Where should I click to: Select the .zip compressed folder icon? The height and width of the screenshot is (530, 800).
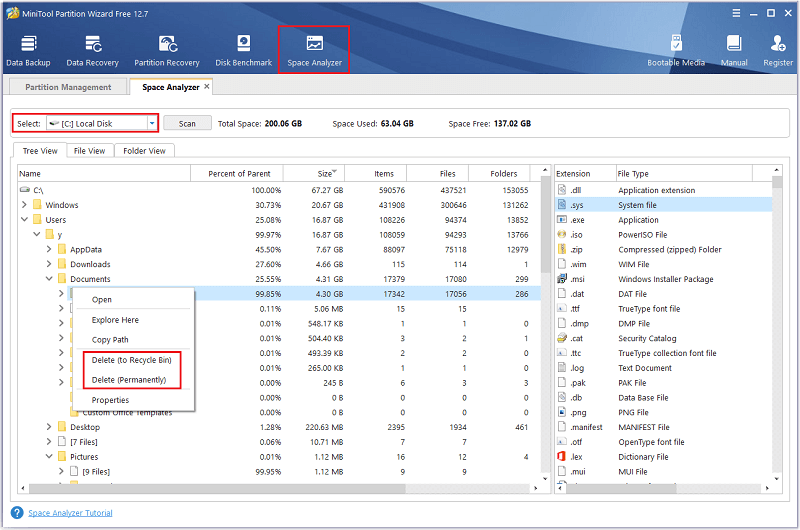click(562, 249)
